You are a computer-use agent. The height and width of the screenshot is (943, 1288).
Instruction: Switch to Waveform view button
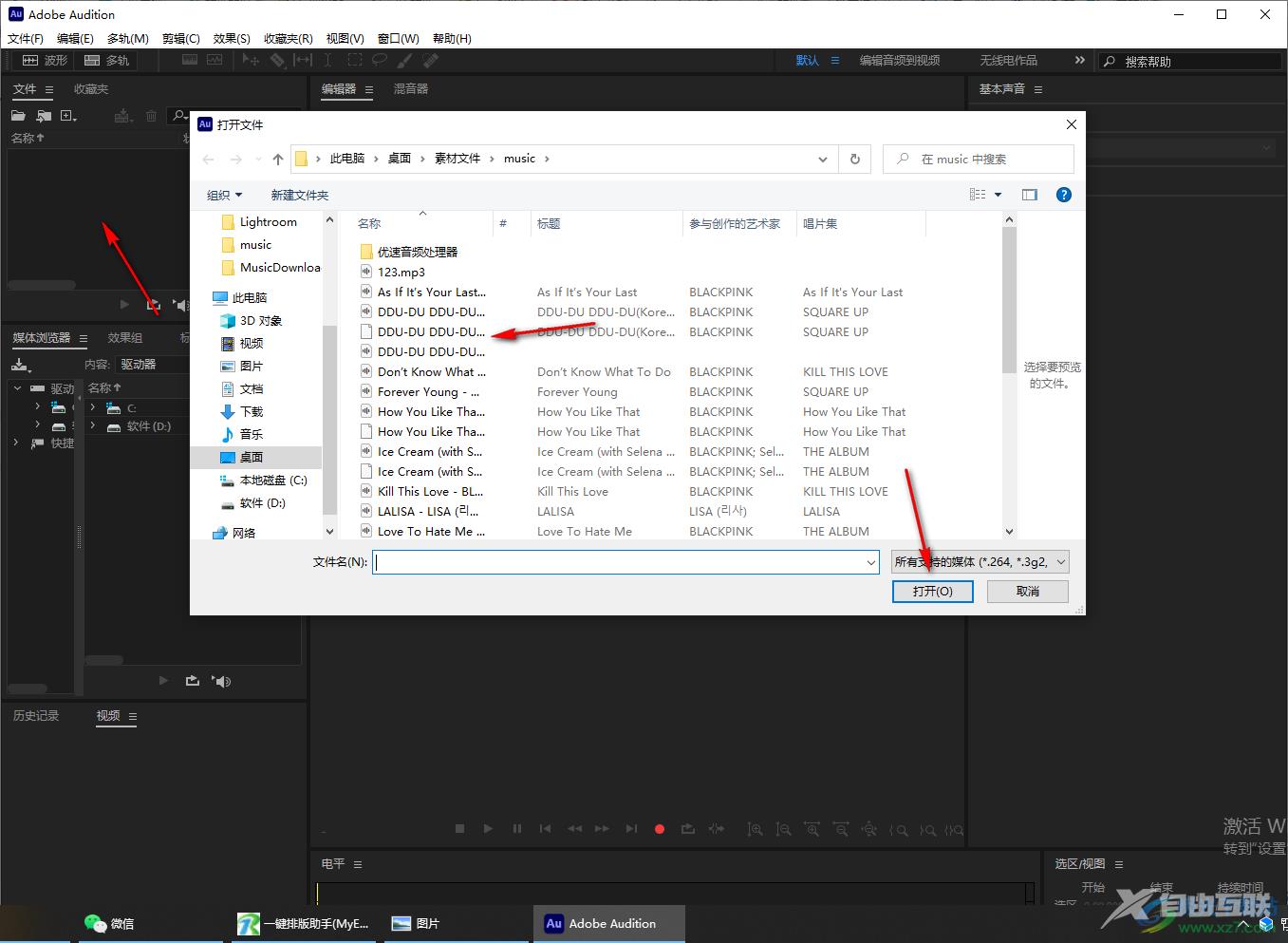click(45, 60)
